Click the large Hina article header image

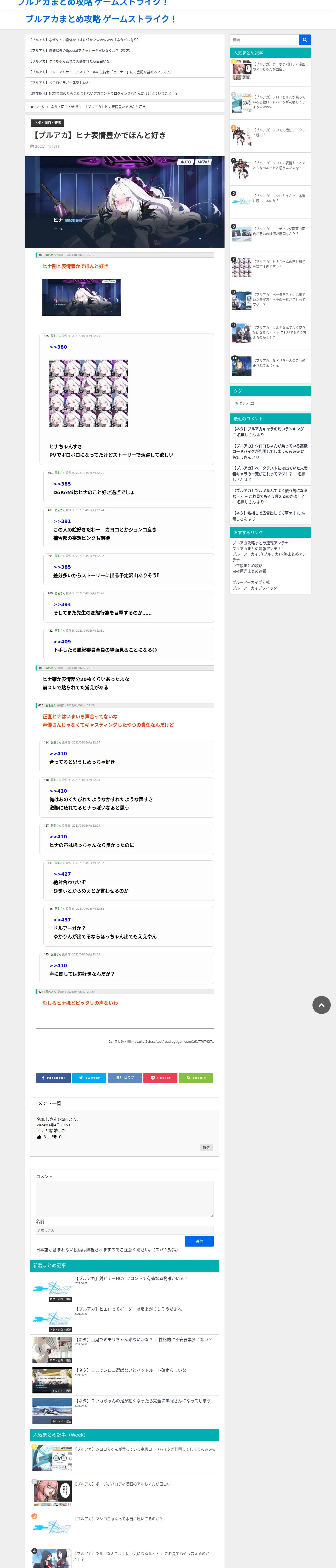(x=124, y=202)
